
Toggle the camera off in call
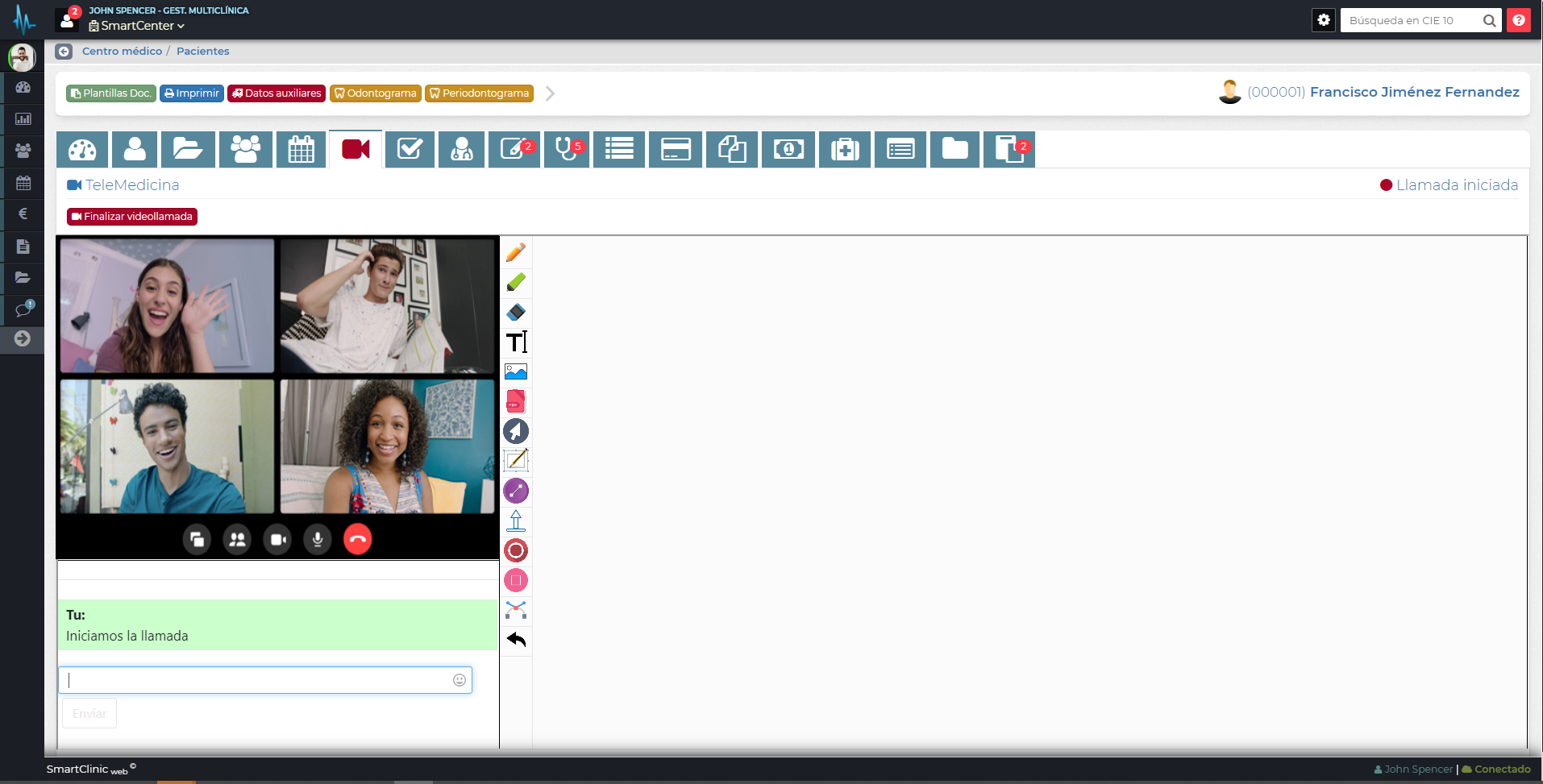pyautogui.click(x=277, y=539)
